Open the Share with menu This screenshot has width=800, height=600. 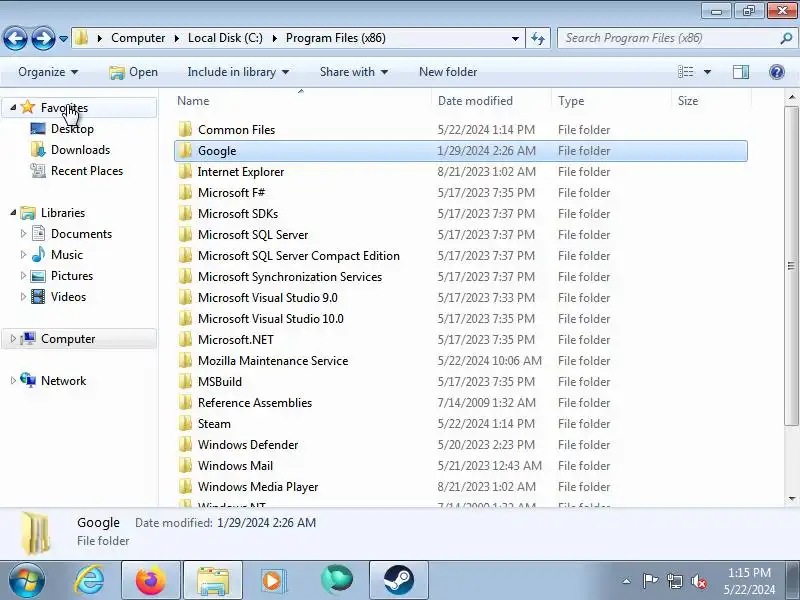354,72
